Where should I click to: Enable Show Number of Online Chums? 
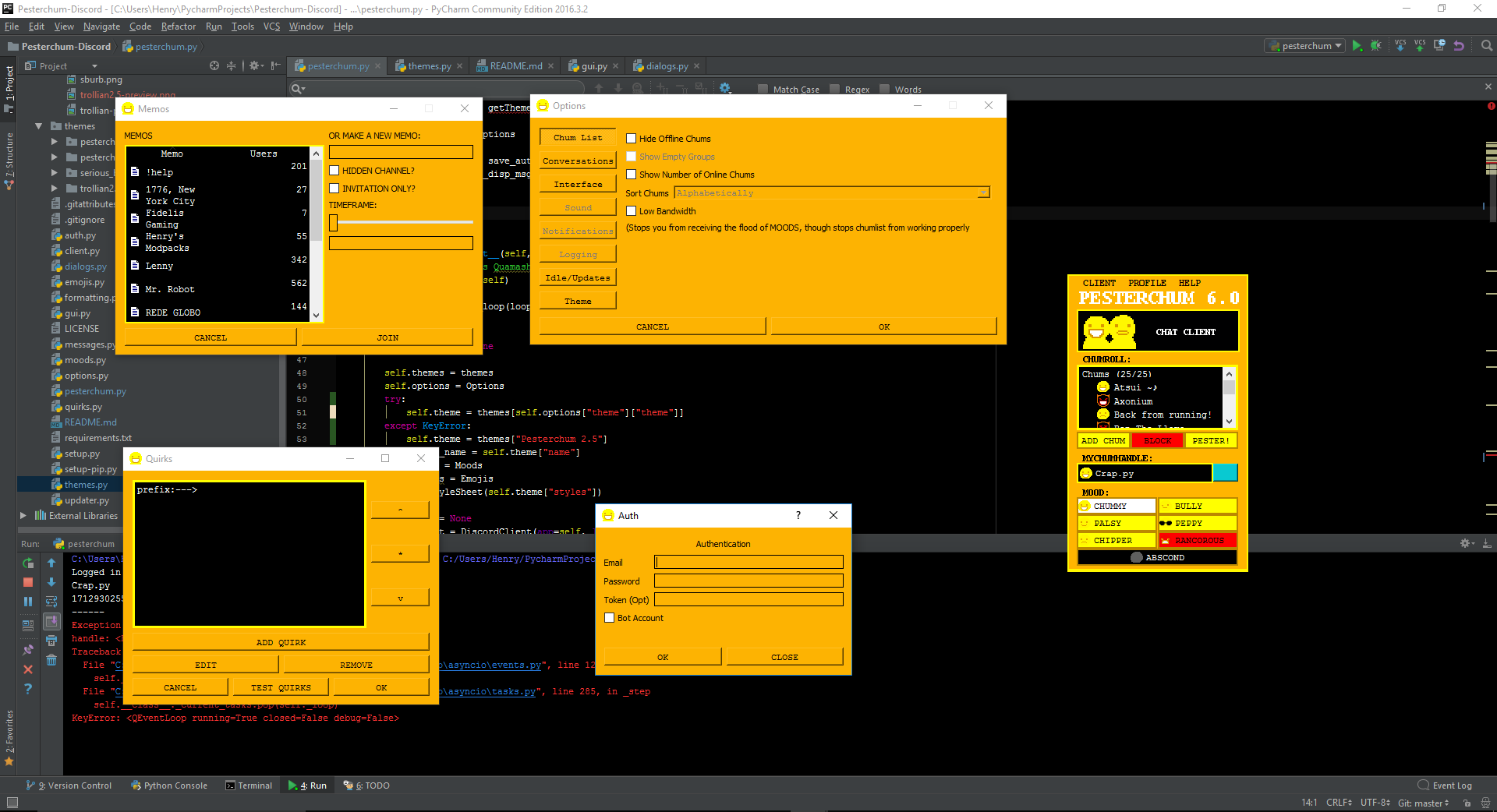tap(632, 175)
